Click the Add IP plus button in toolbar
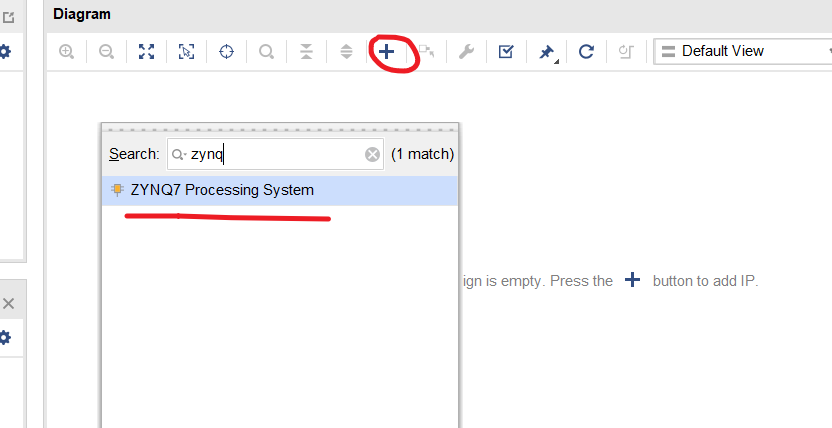 point(386,51)
